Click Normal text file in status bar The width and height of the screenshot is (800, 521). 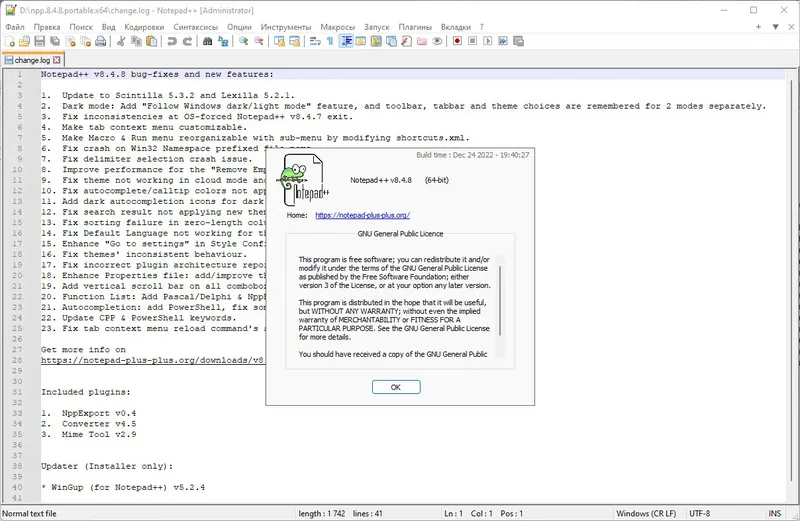pyautogui.click(x=30, y=513)
